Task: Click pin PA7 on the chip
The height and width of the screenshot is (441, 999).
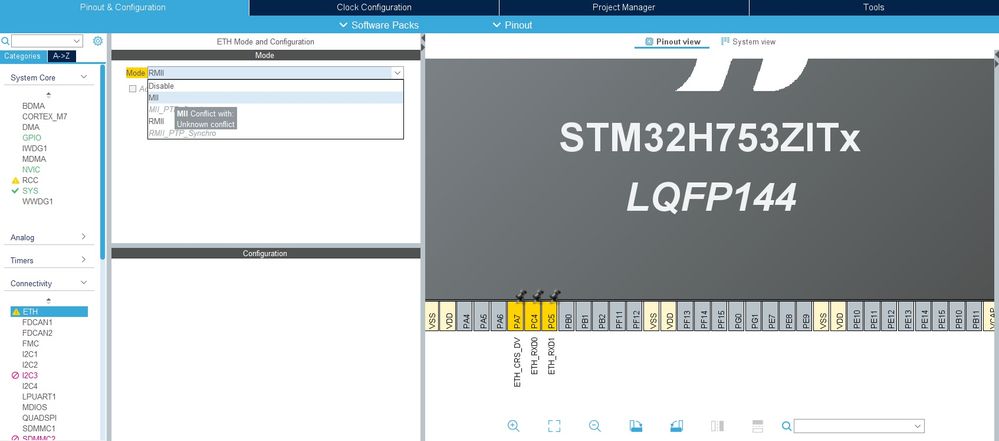Action: [x=515, y=315]
